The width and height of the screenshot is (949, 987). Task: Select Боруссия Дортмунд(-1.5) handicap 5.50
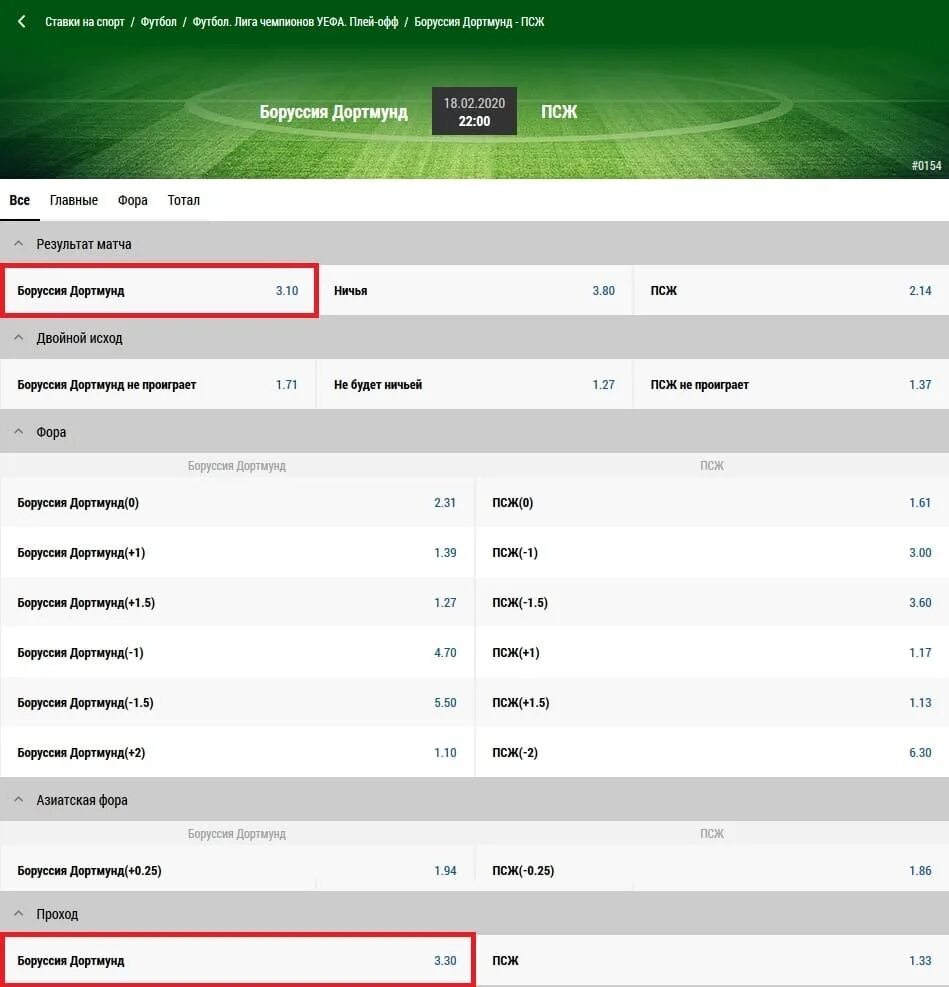click(x=237, y=702)
